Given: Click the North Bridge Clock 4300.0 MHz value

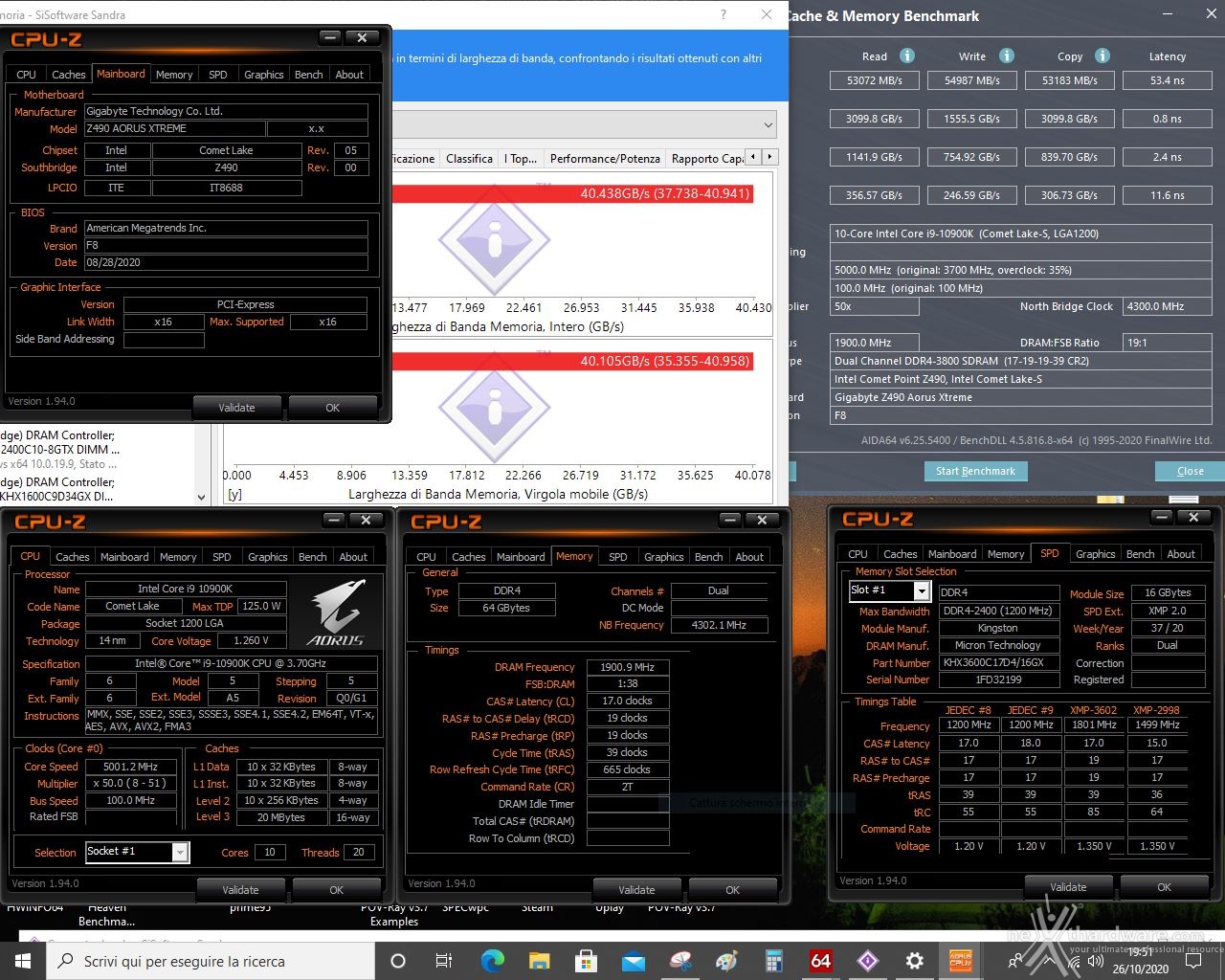Looking at the screenshot, I should pyautogui.click(x=1166, y=306).
